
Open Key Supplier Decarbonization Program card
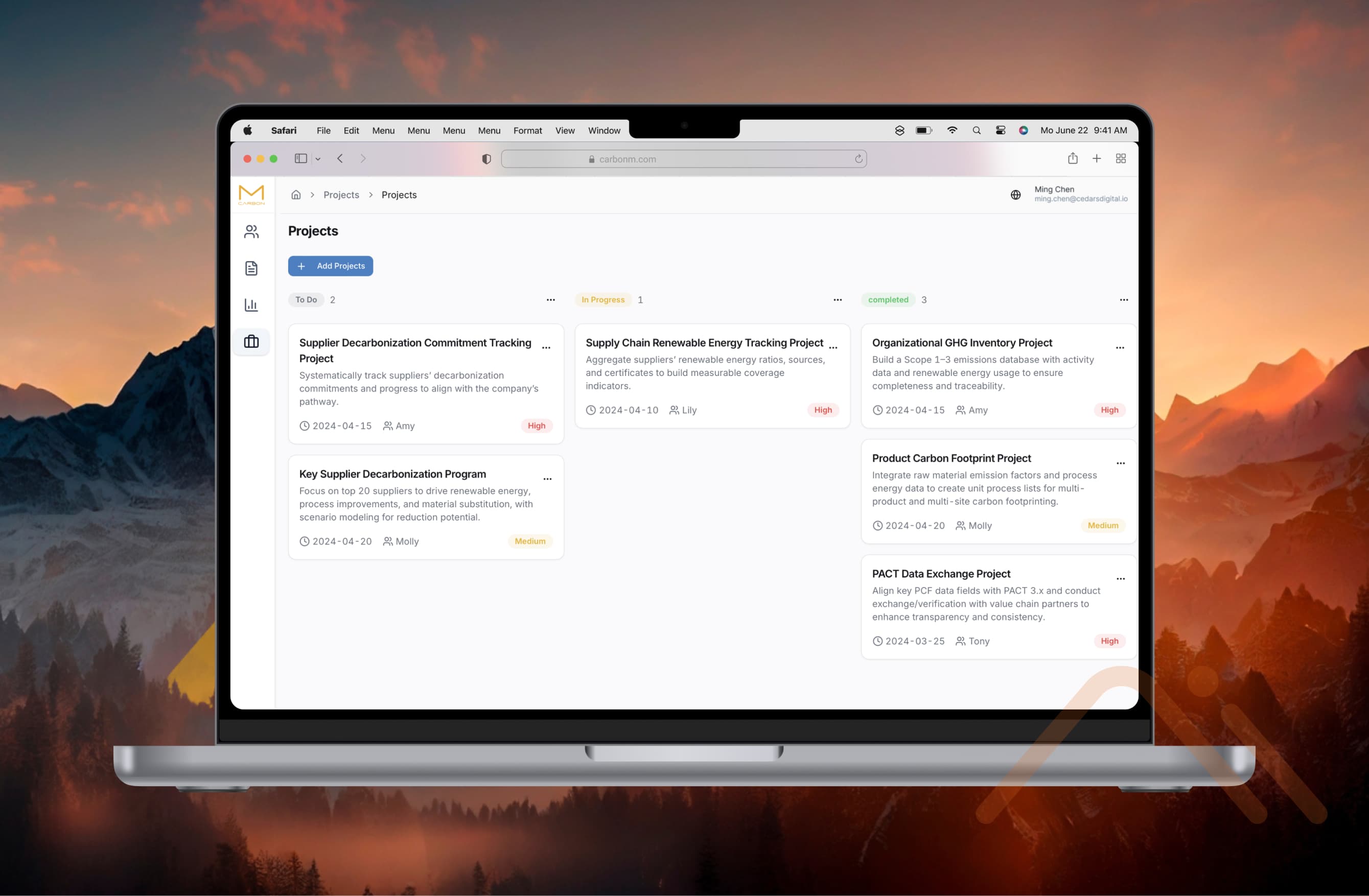tap(392, 474)
